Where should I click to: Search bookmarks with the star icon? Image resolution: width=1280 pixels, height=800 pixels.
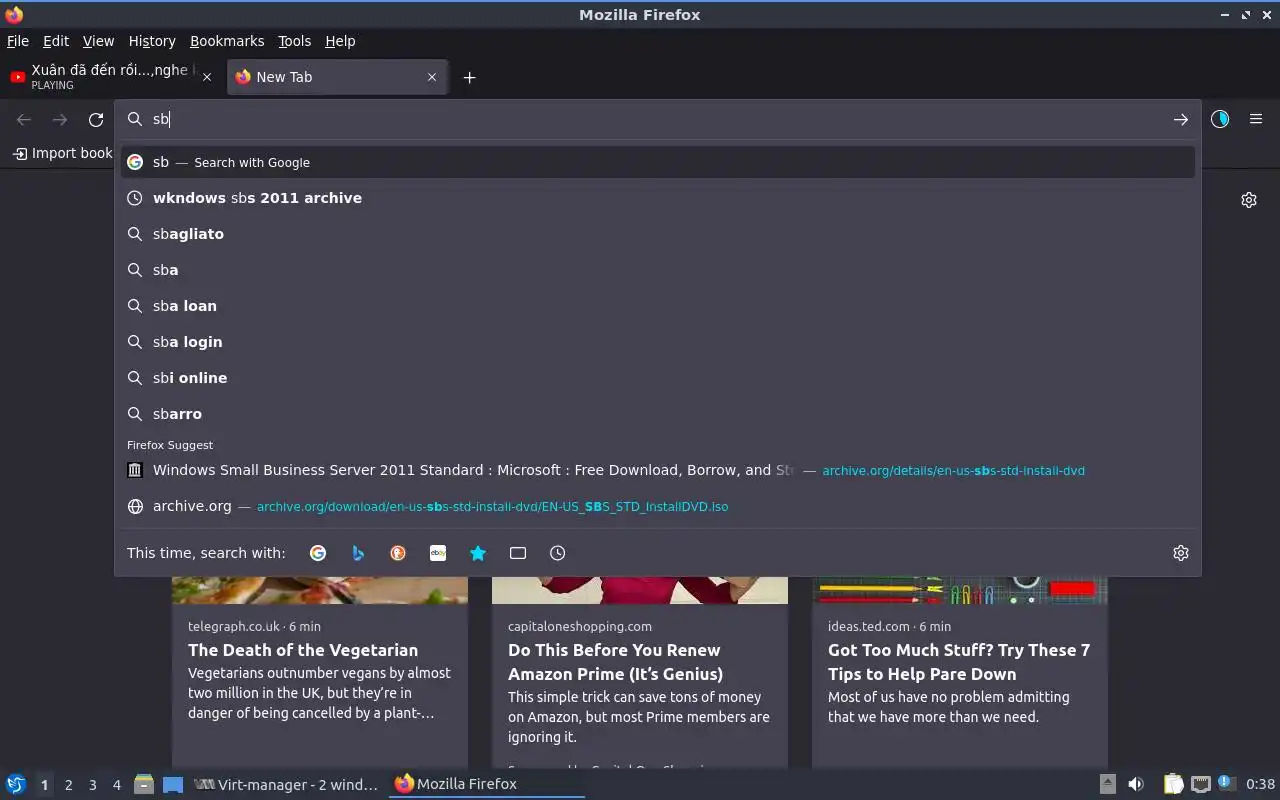[x=478, y=553]
